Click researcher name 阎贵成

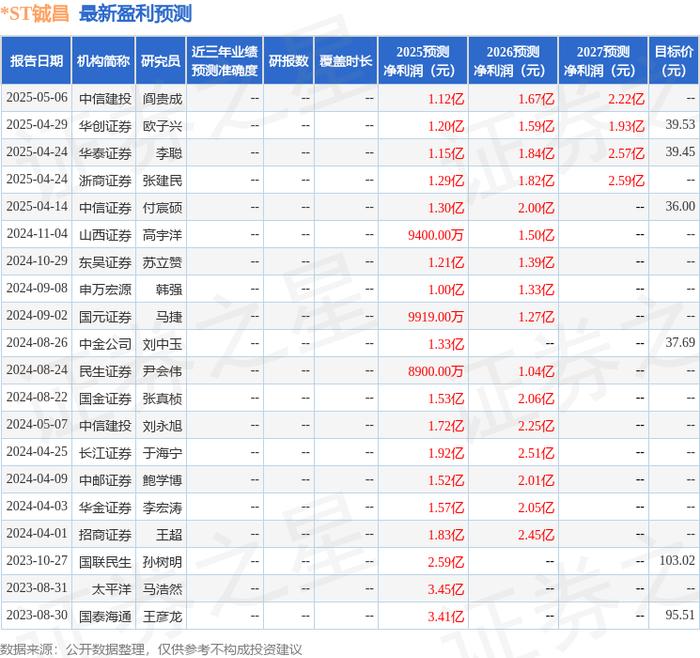pyautogui.click(x=162, y=99)
